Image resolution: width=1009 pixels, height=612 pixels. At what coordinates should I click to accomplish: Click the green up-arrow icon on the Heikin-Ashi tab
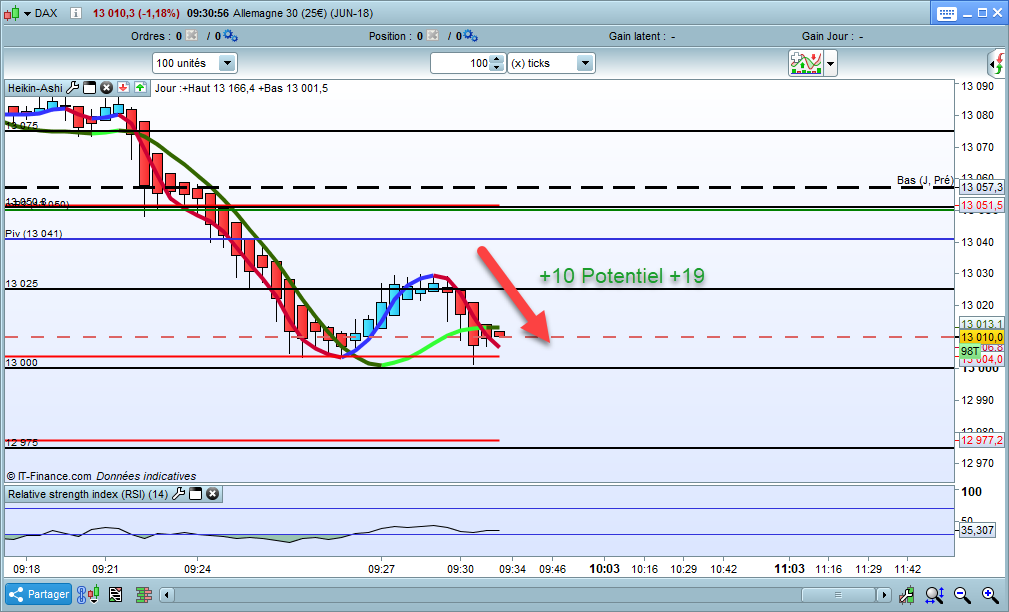(140, 88)
